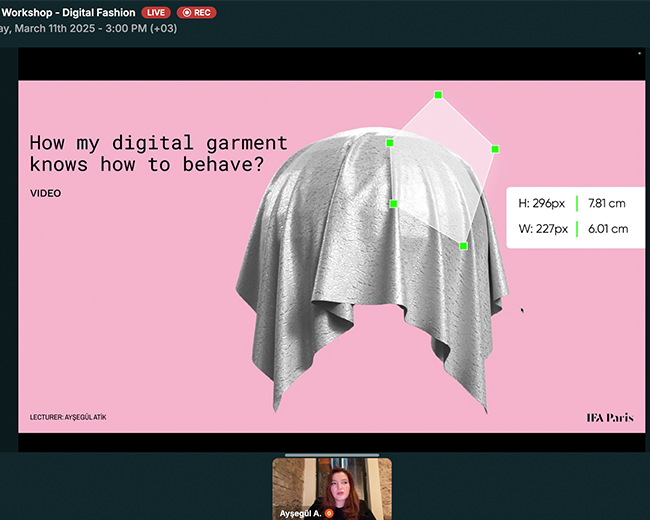Select the bottommost green transform handle
650x520 pixels.
[x=463, y=245]
